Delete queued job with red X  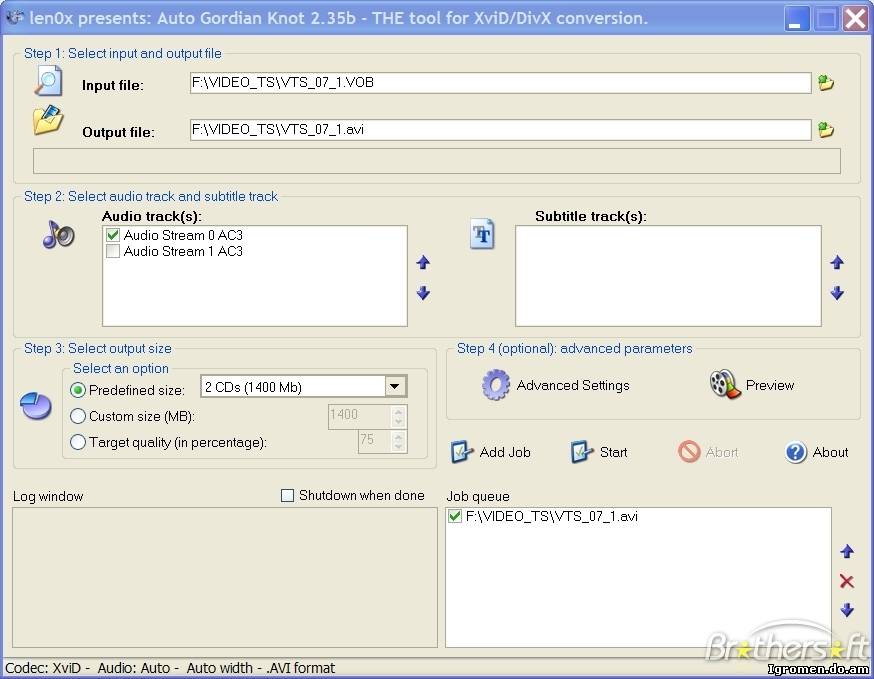[847, 581]
